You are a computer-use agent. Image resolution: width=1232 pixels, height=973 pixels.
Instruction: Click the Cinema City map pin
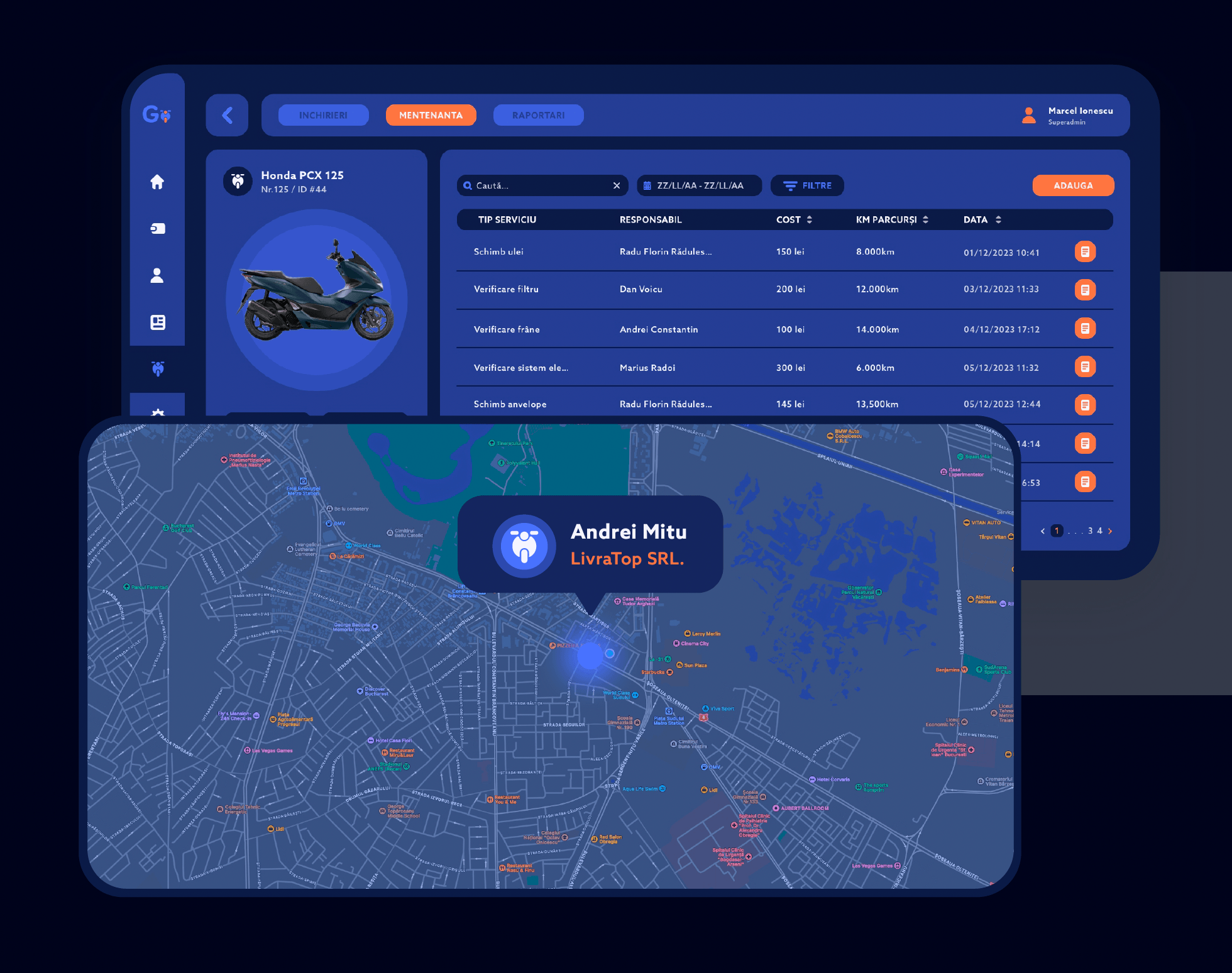pyautogui.click(x=676, y=643)
